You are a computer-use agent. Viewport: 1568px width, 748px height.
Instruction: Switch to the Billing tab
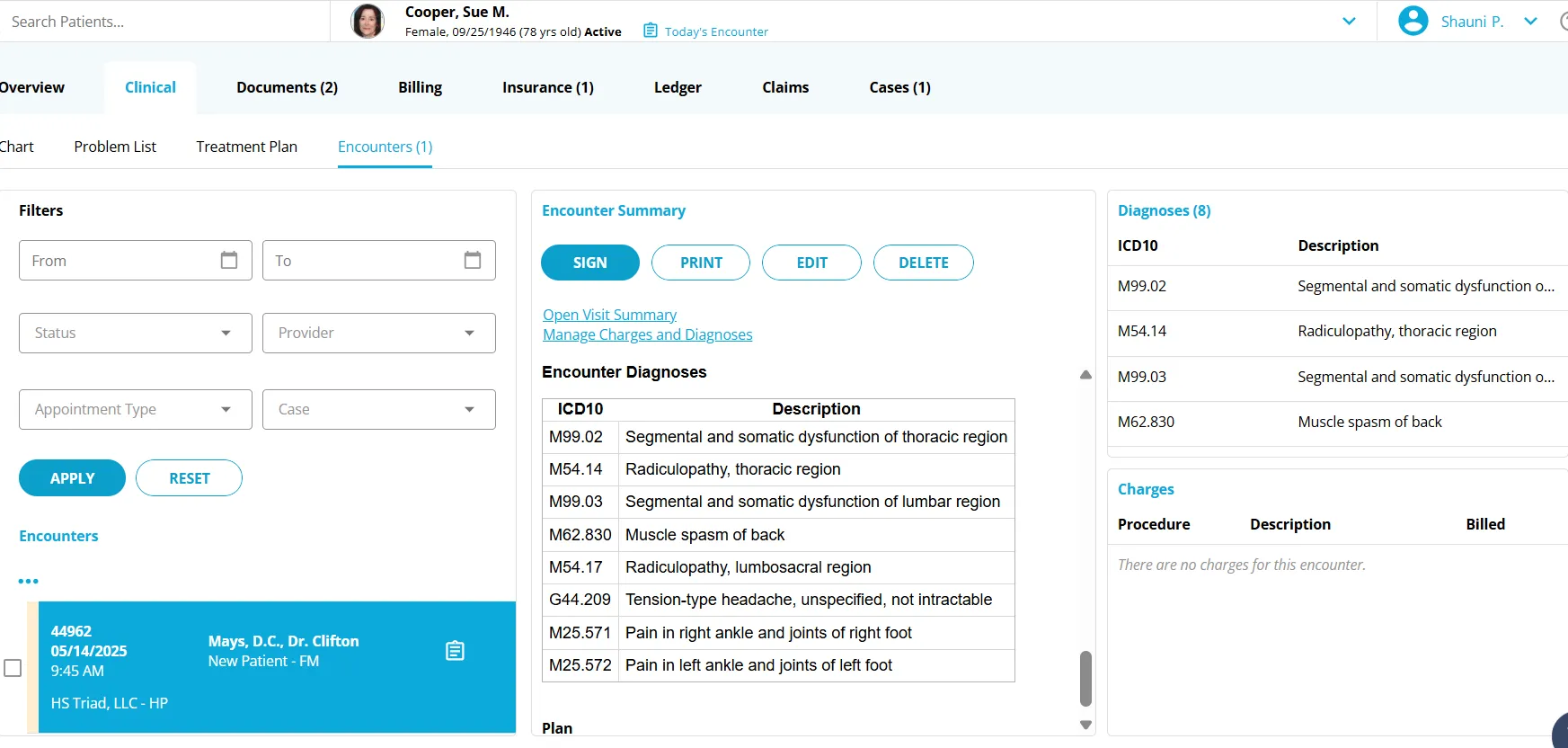(x=420, y=87)
